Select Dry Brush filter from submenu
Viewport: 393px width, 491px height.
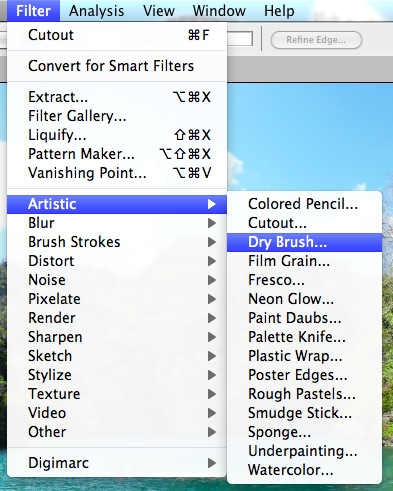click(304, 242)
